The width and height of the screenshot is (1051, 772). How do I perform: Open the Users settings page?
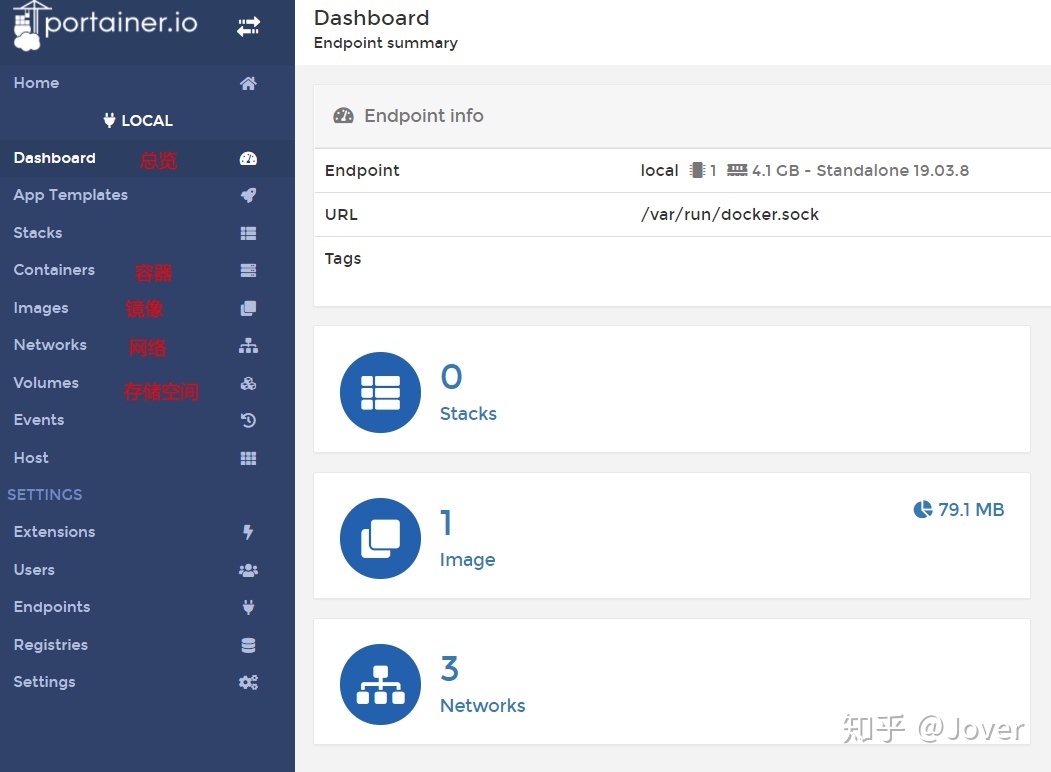pyautogui.click(x=147, y=570)
